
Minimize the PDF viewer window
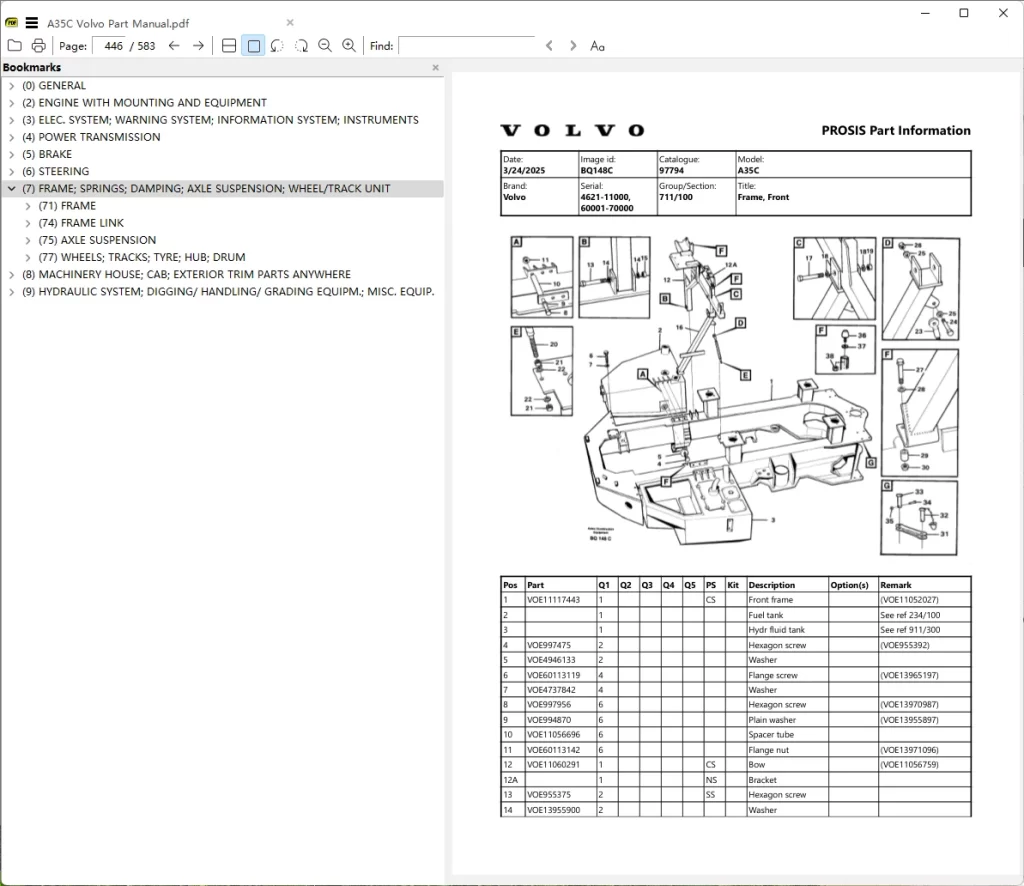pos(925,13)
